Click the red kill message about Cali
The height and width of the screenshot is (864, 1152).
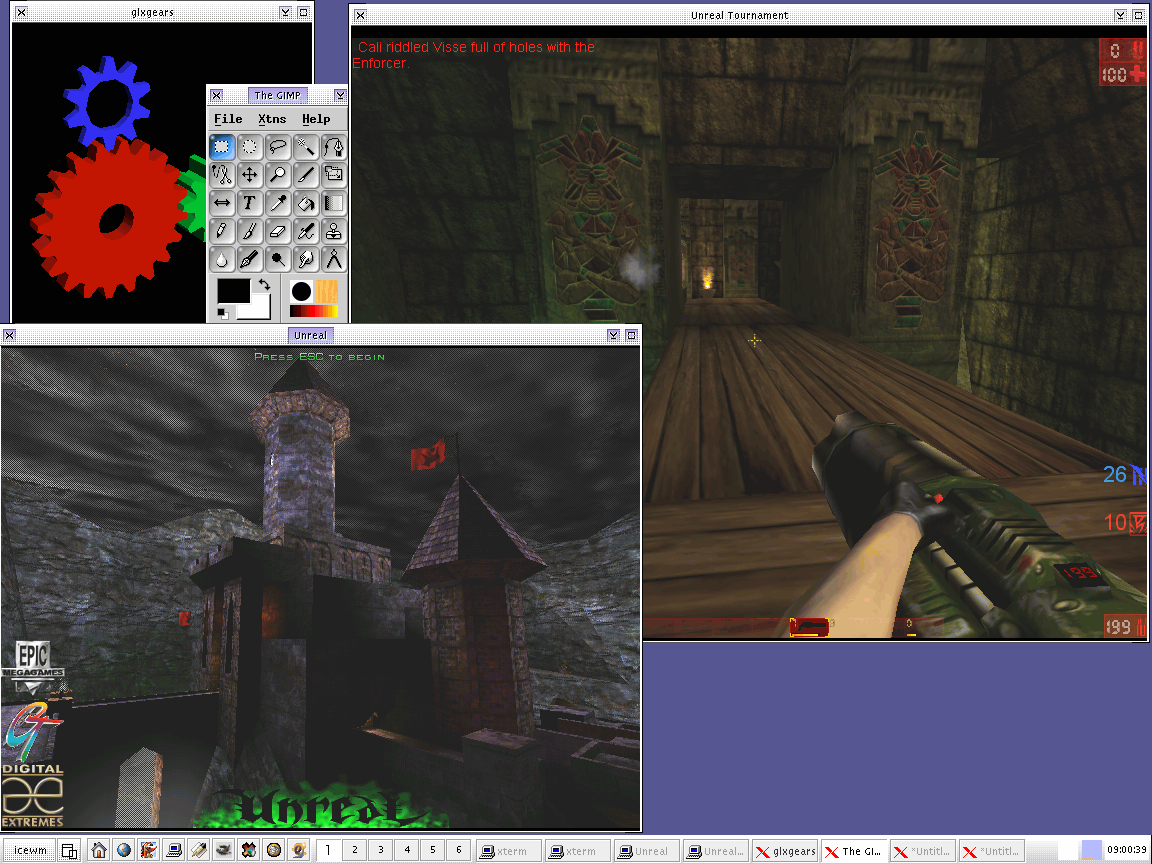(x=474, y=55)
